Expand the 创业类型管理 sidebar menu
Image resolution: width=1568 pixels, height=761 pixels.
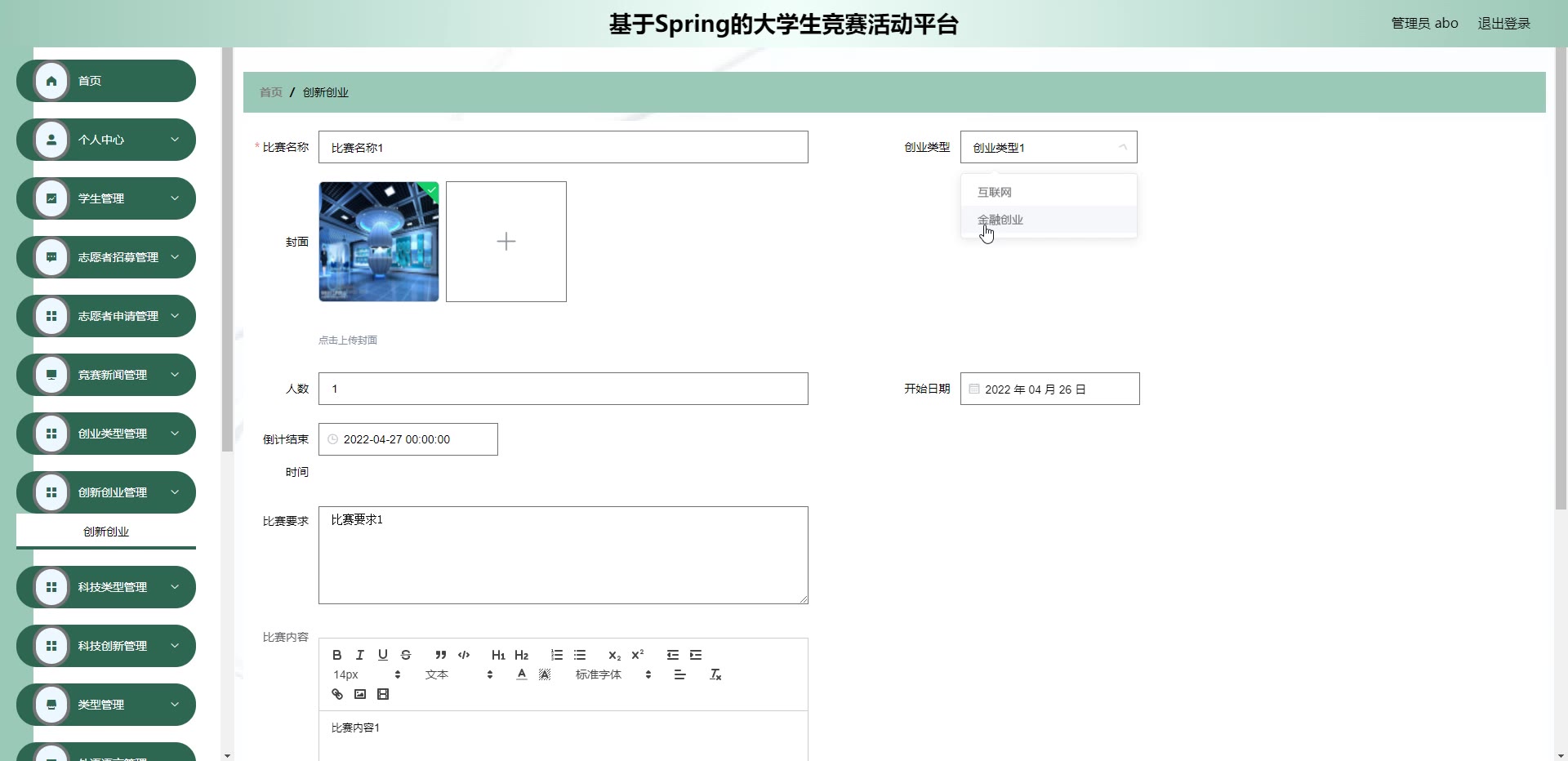tap(106, 434)
